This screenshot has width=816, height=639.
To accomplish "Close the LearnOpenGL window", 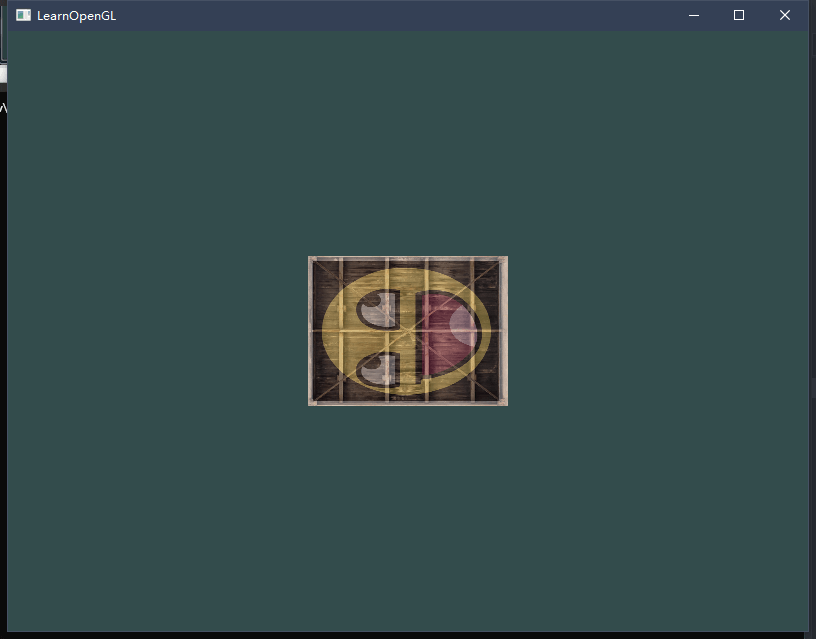I will [x=785, y=15].
